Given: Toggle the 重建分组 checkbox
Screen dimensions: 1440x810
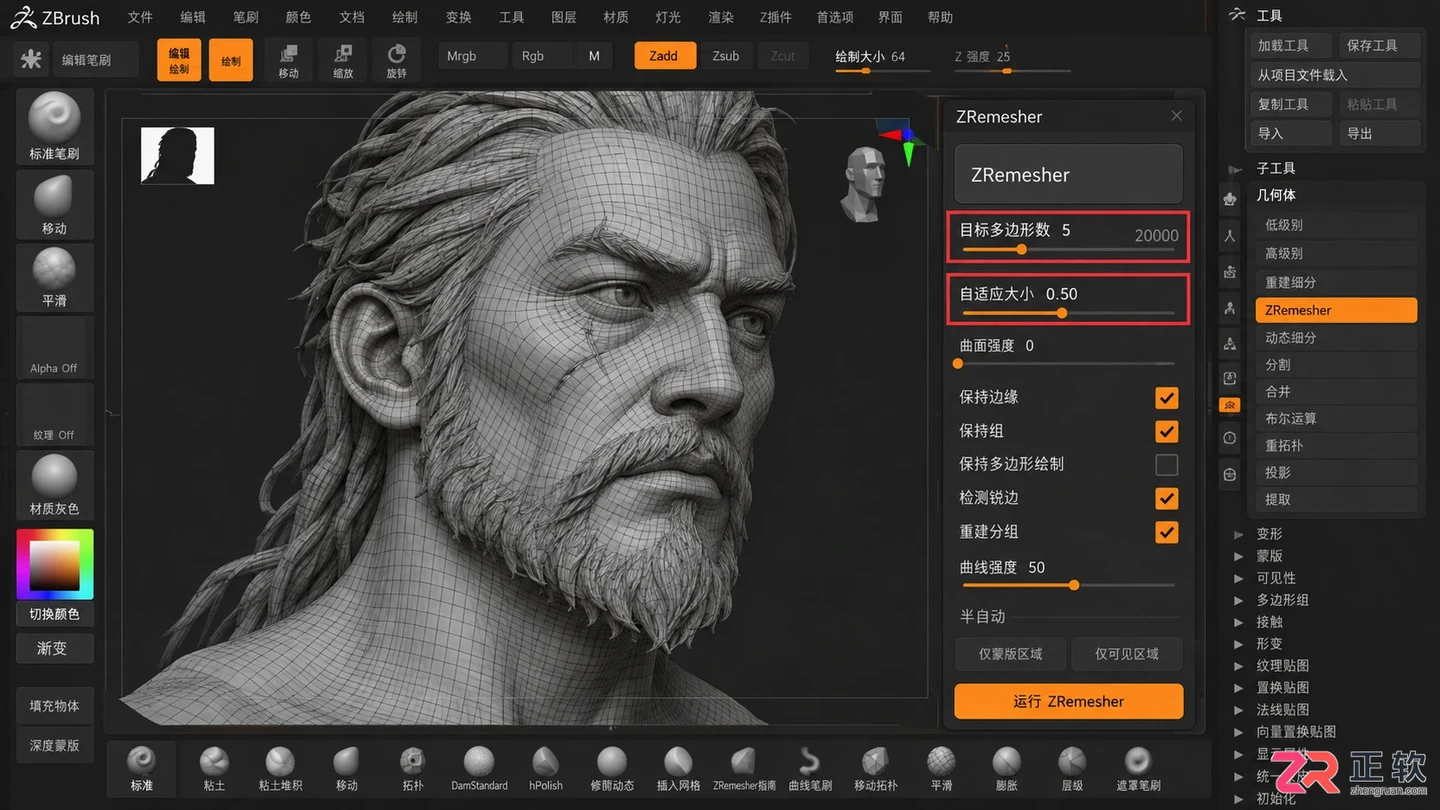Looking at the screenshot, I should [x=1166, y=532].
